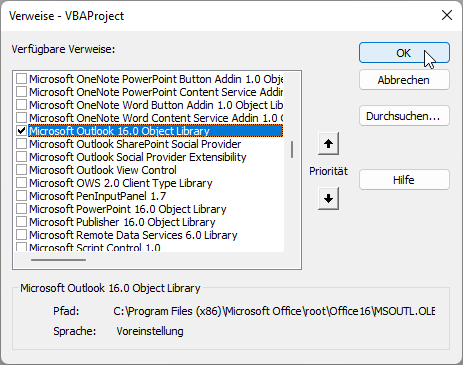The width and height of the screenshot is (463, 365).
Task: Click the horizontal scrollbar thumb below the list
Action: pyautogui.click(x=58, y=260)
